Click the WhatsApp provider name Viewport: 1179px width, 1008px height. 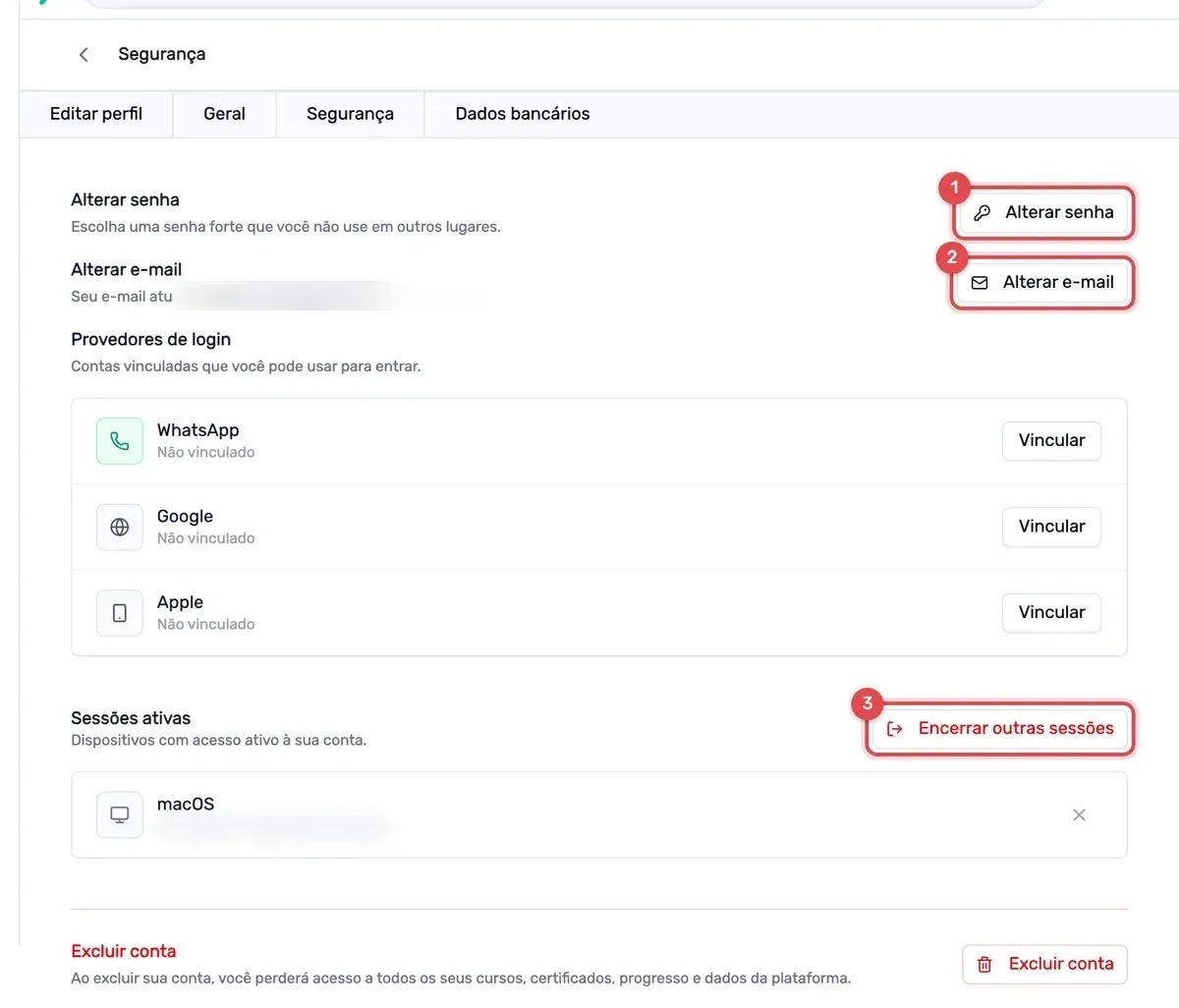point(197,430)
